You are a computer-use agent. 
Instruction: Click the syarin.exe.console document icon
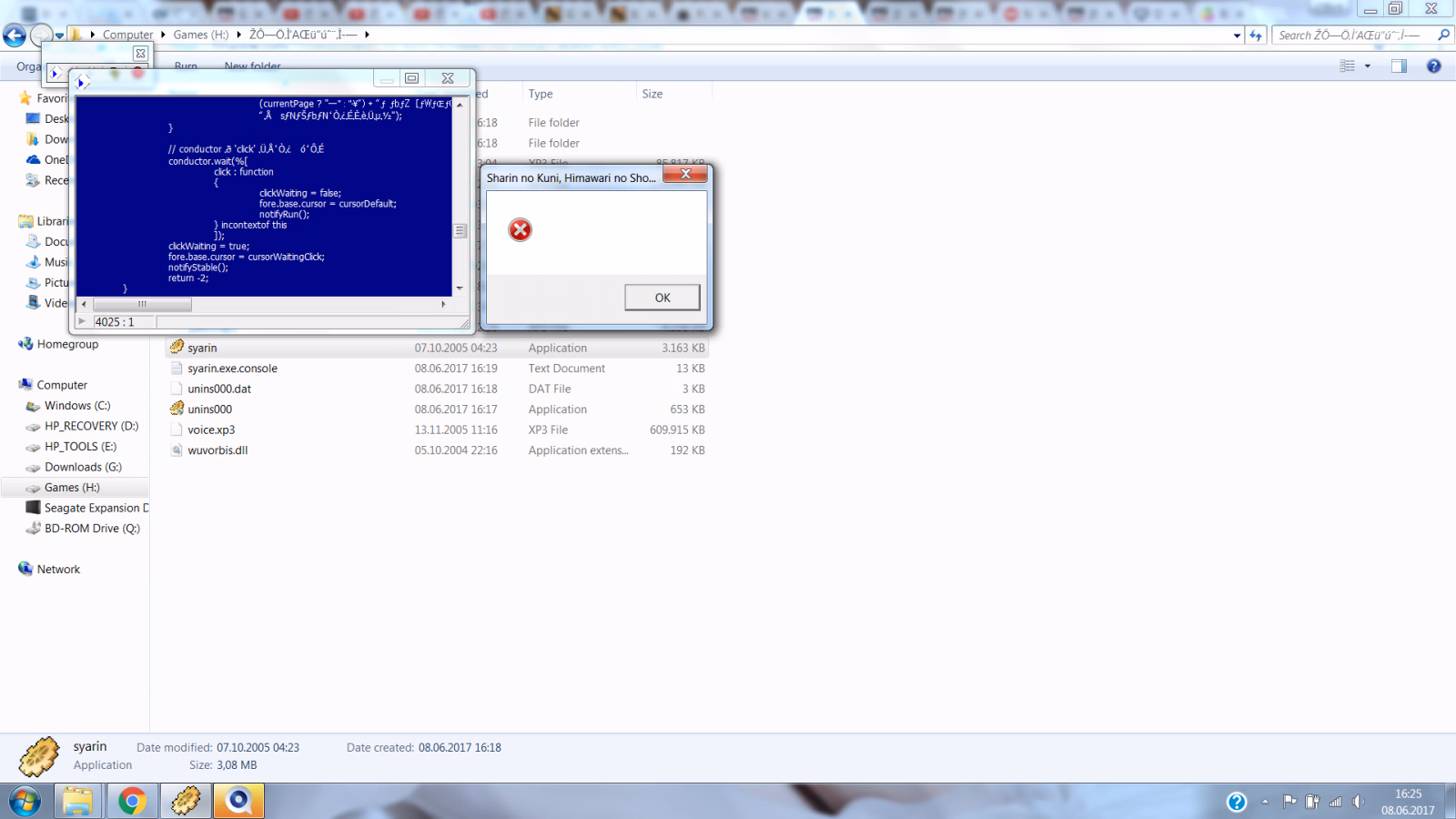[177, 369]
